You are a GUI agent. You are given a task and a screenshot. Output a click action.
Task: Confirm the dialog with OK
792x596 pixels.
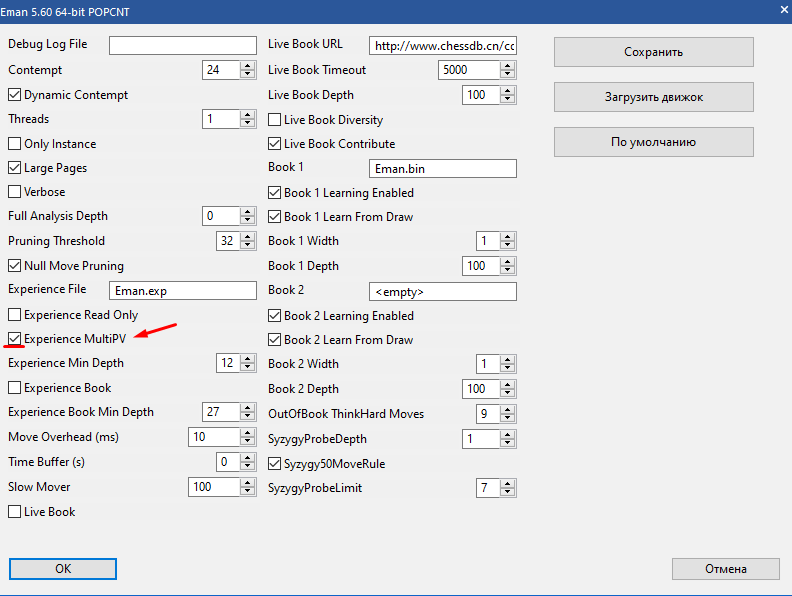[x=63, y=569]
